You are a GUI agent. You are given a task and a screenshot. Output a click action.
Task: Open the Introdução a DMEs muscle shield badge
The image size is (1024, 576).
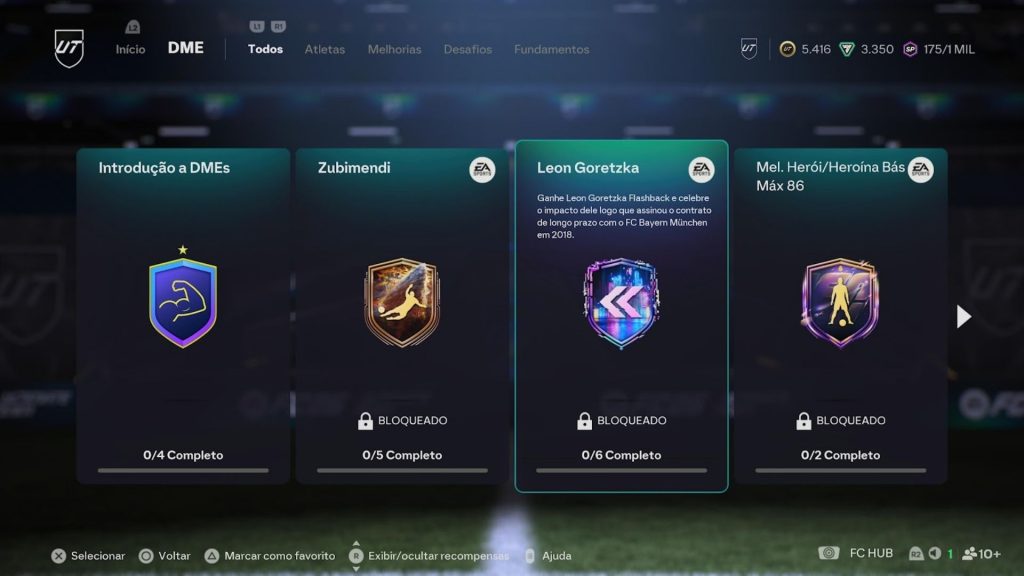(x=183, y=298)
